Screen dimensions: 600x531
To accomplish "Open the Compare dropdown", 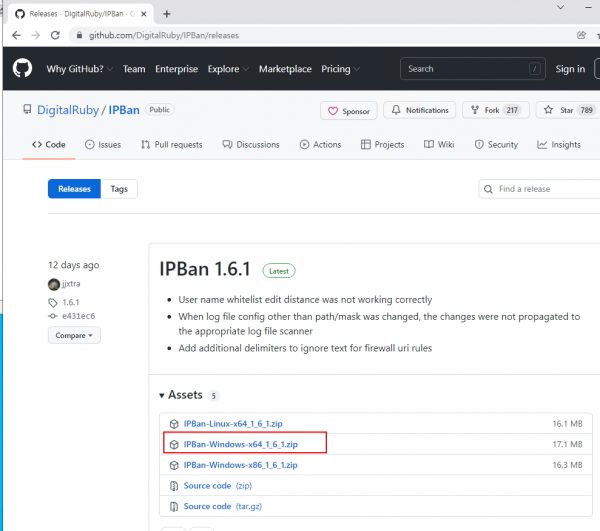I will coord(74,335).
